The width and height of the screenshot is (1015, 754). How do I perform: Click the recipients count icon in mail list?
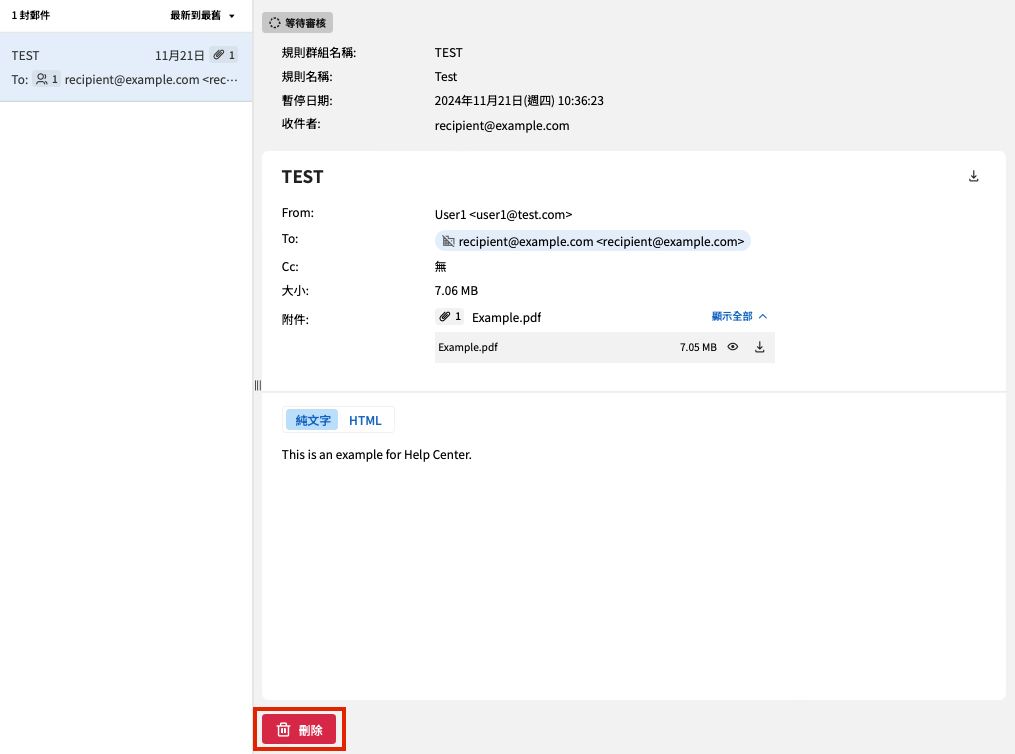pos(47,79)
